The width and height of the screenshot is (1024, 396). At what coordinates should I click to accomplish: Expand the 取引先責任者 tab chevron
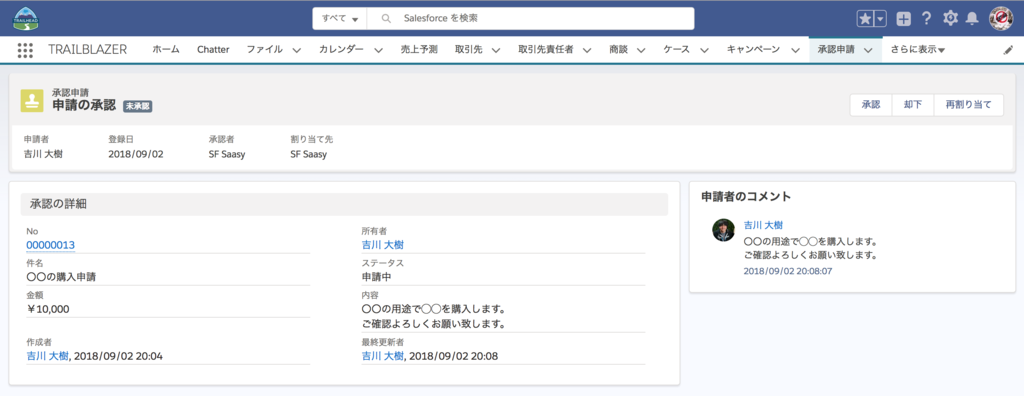586,50
